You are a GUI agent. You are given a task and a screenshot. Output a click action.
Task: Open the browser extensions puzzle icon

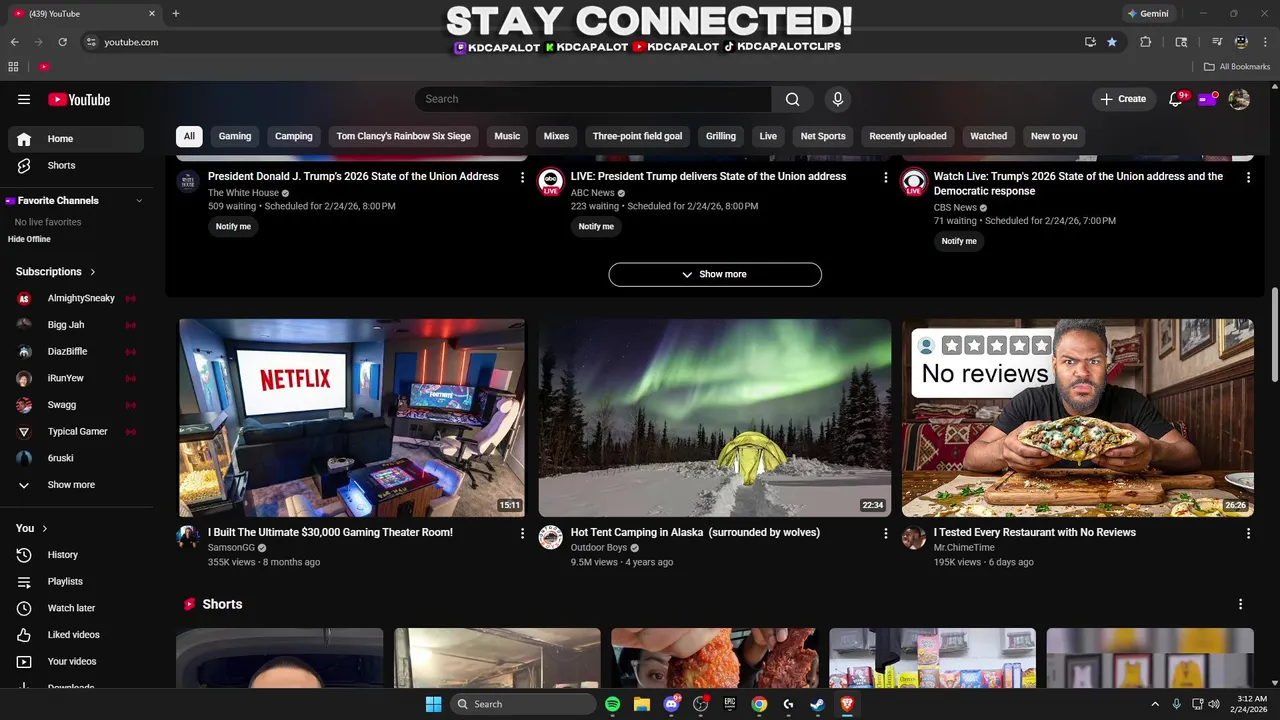(1146, 42)
